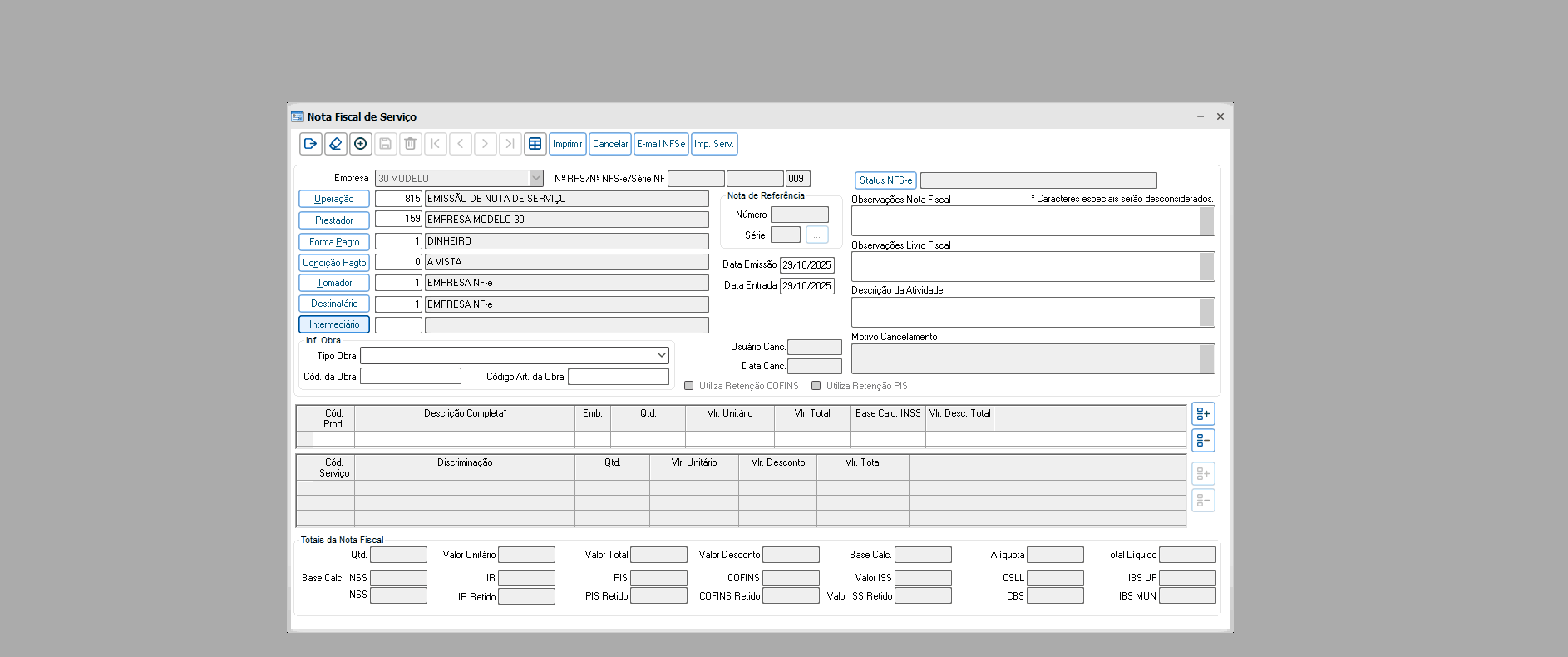Go to the first record arrow
This screenshot has width=1568, height=657.
436,144
